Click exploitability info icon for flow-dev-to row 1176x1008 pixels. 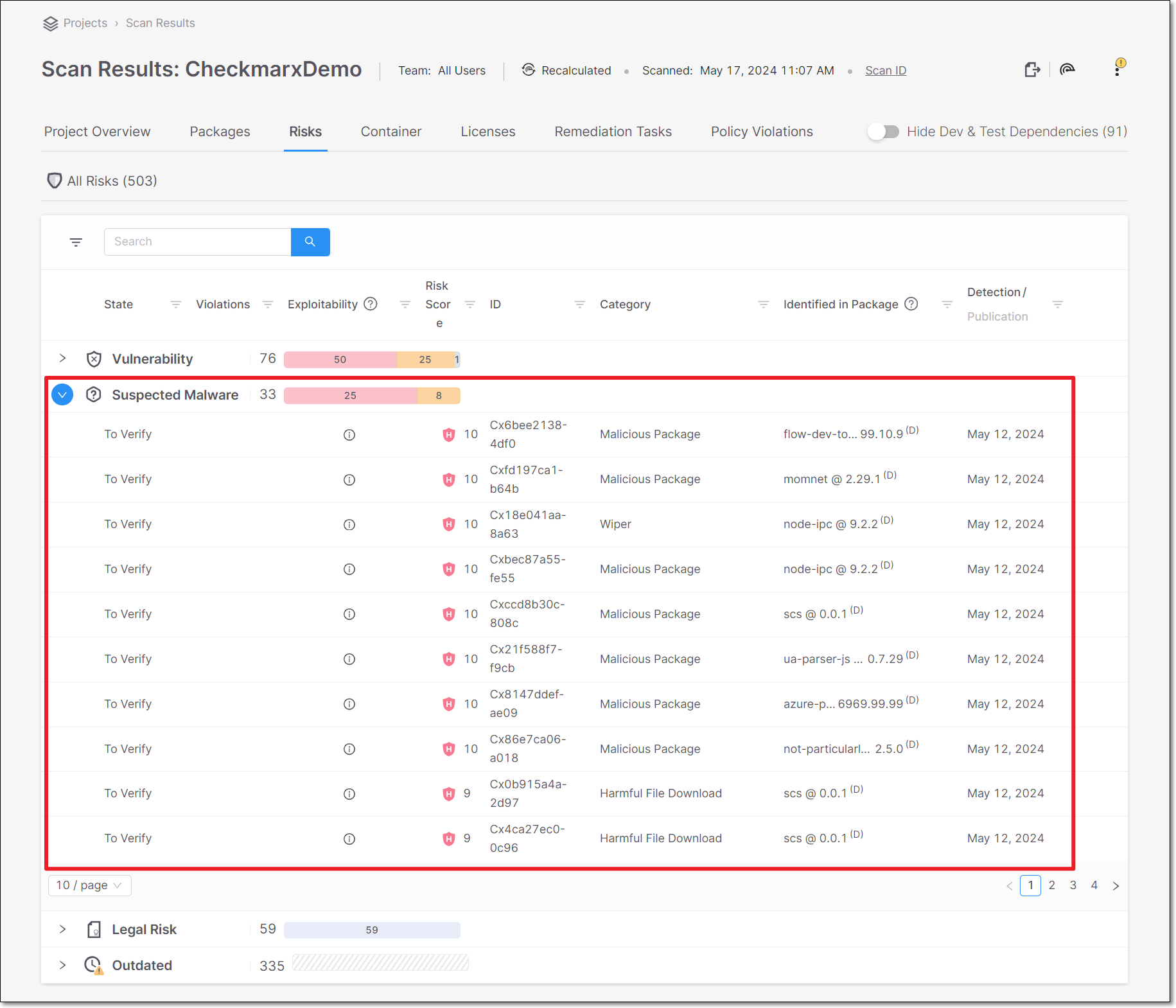[349, 435]
